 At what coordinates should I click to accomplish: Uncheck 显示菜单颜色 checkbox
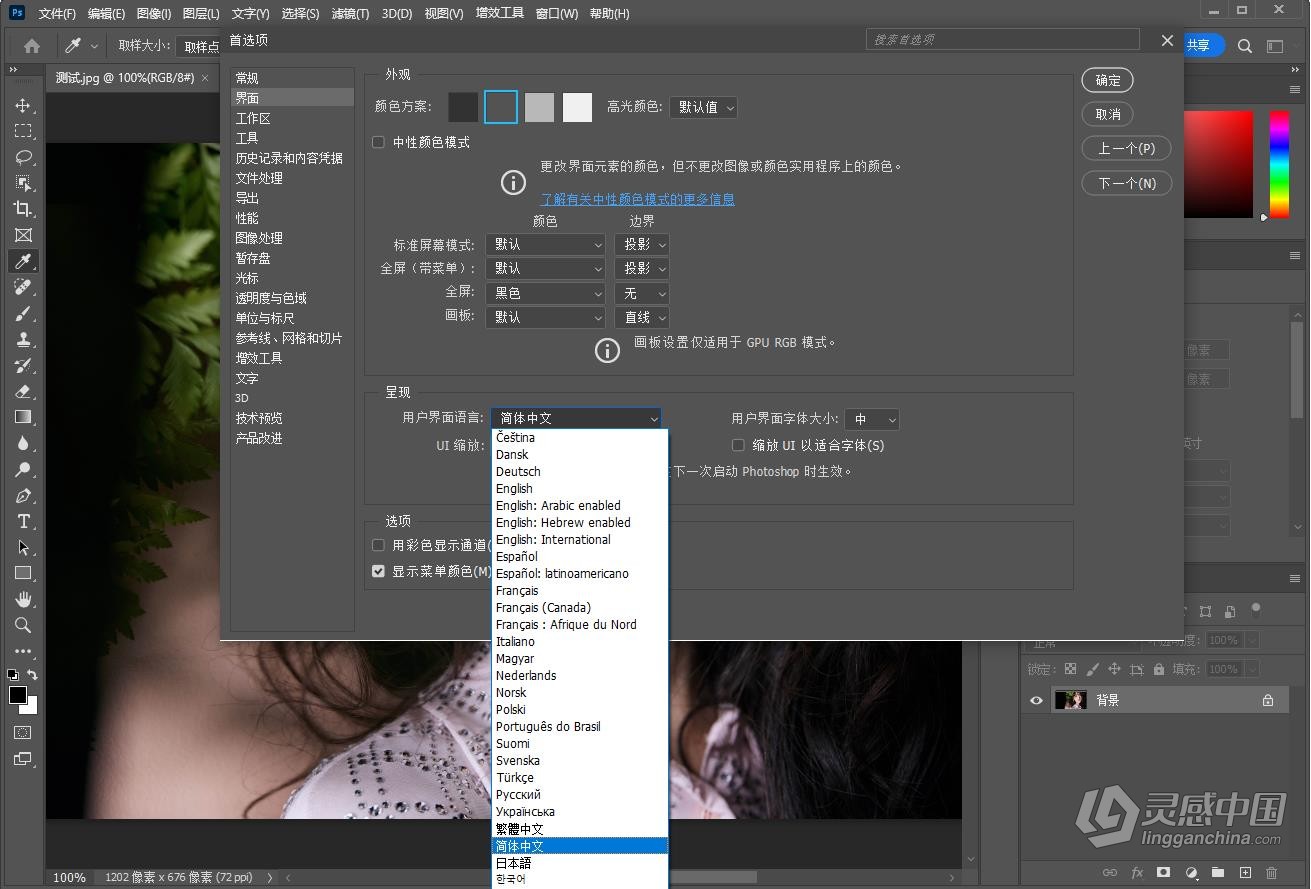point(378,571)
